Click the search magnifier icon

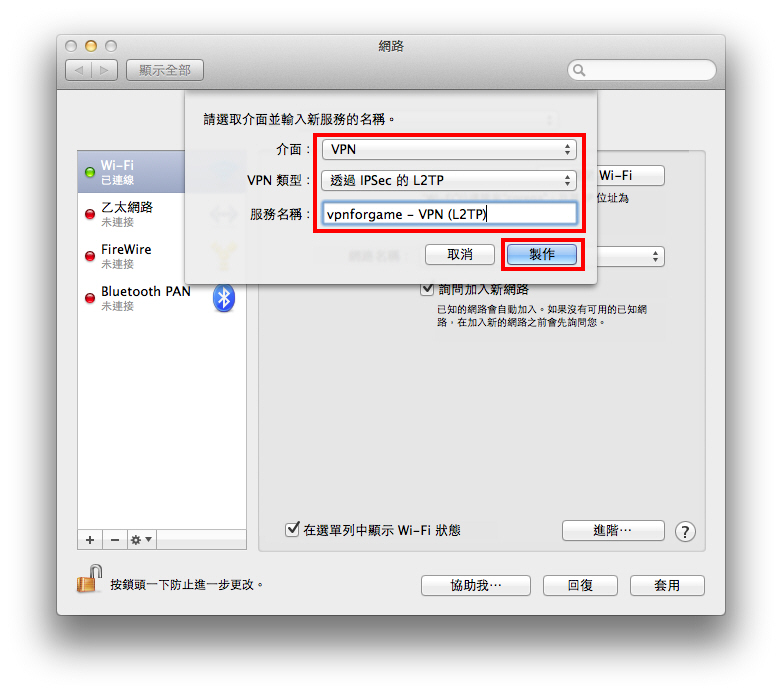tap(579, 70)
